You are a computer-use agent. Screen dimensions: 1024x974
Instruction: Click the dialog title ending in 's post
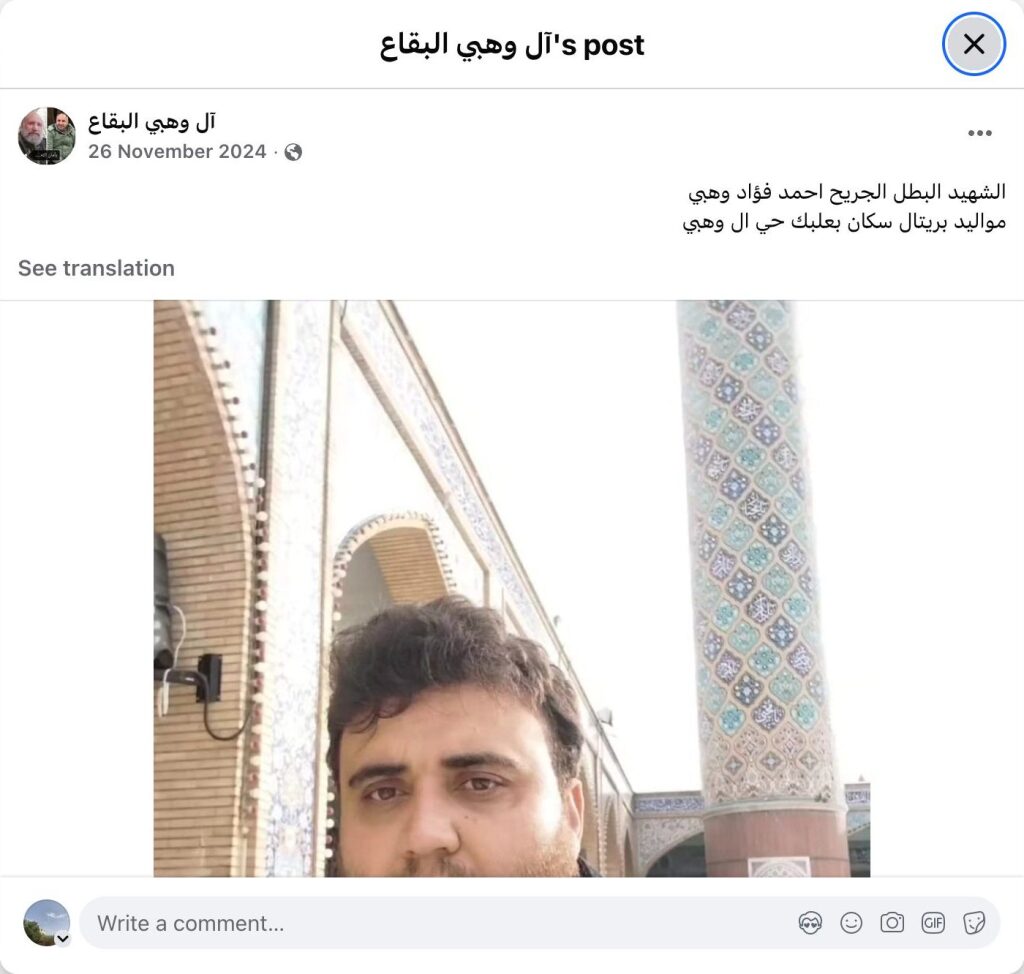[512, 44]
